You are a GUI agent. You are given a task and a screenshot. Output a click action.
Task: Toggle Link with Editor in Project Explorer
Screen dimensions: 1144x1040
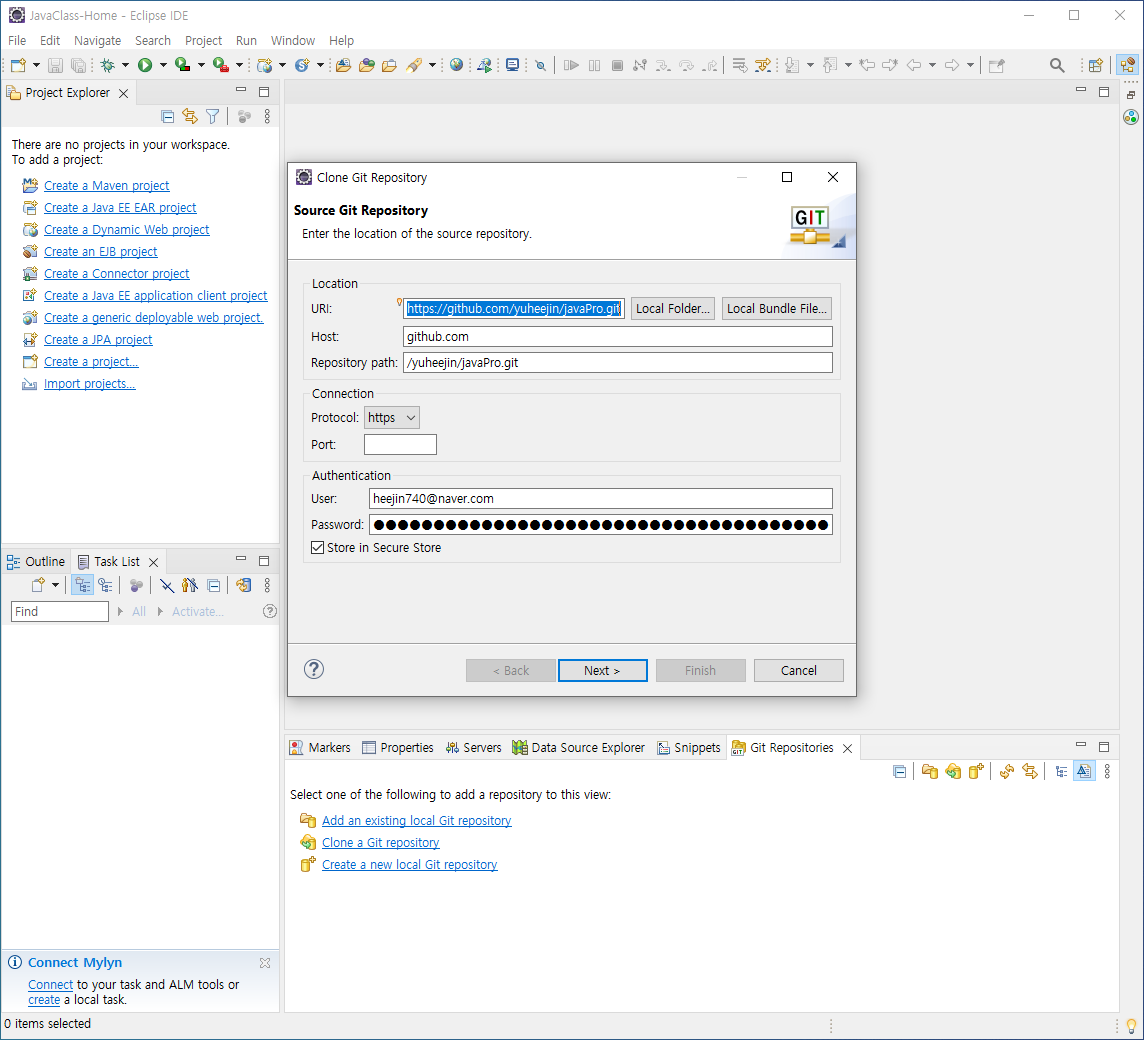(190, 116)
